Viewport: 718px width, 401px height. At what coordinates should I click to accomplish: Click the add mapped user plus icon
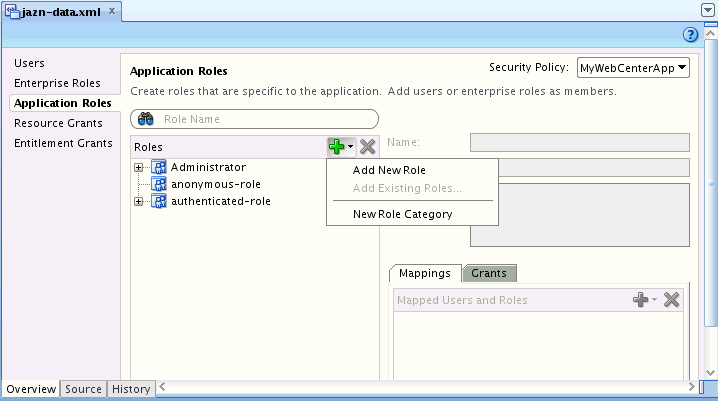click(641, 300)
